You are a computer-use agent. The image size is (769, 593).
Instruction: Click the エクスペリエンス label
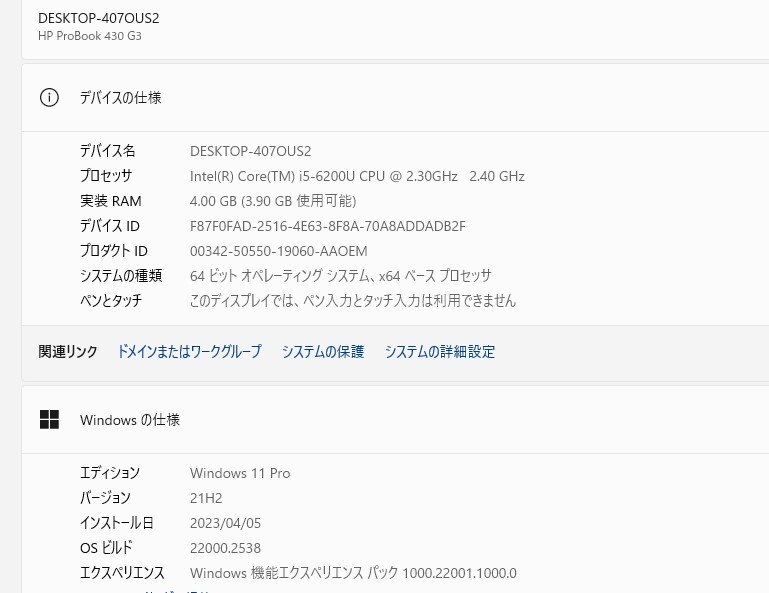[x=122, y=573]
